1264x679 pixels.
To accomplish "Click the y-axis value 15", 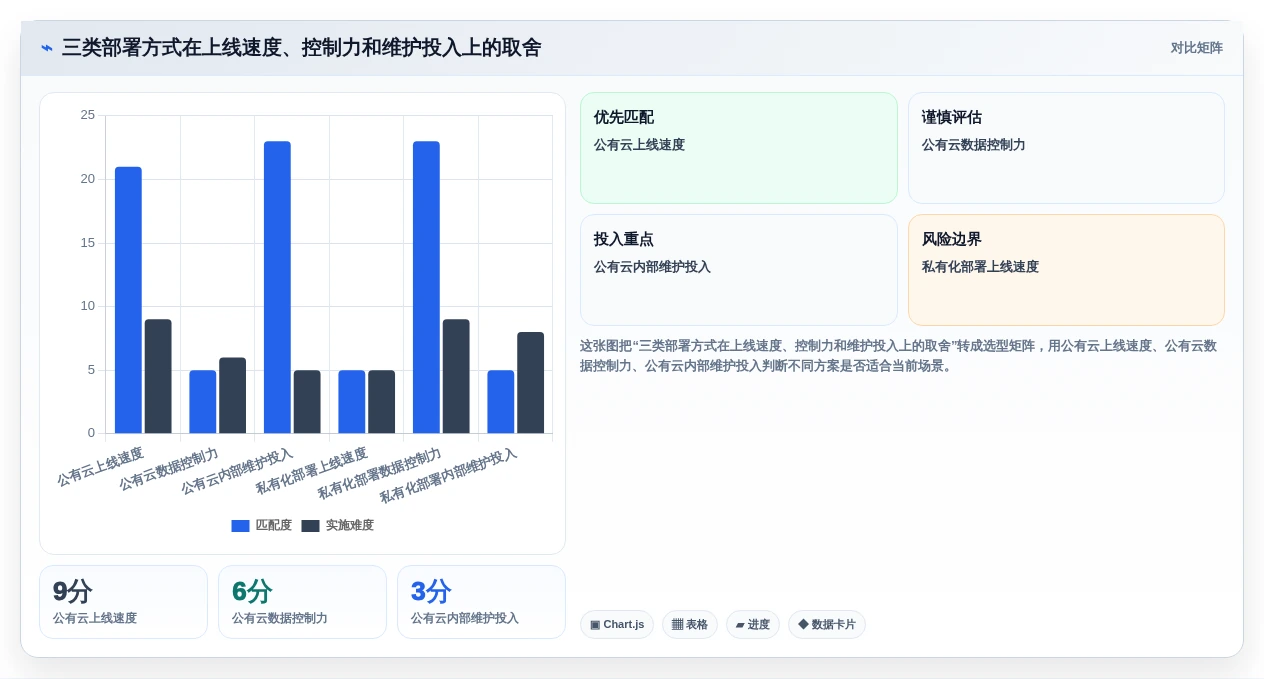I will coord(88,243).
